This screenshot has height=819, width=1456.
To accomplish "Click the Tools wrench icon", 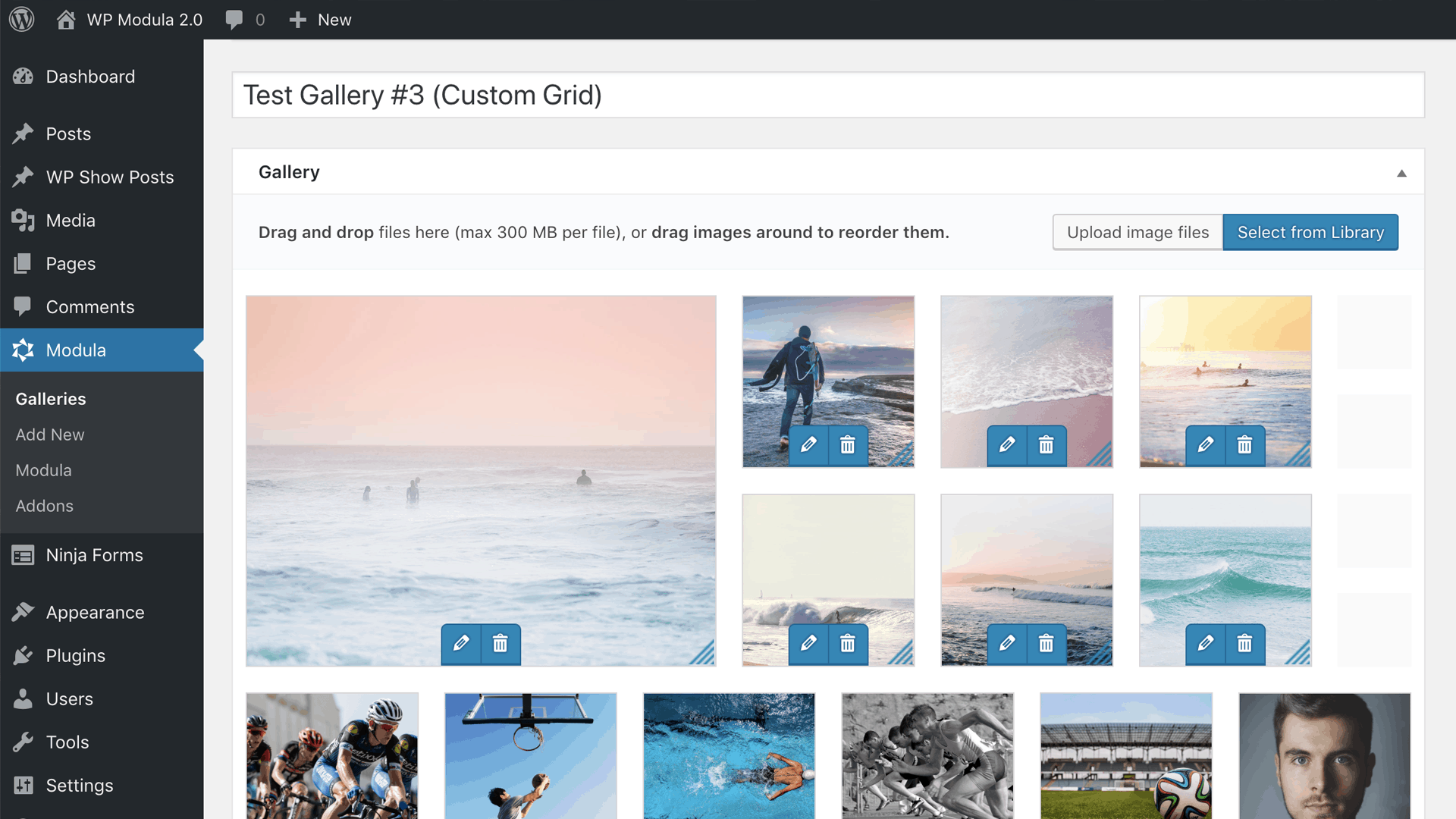I will click(23, 742).
